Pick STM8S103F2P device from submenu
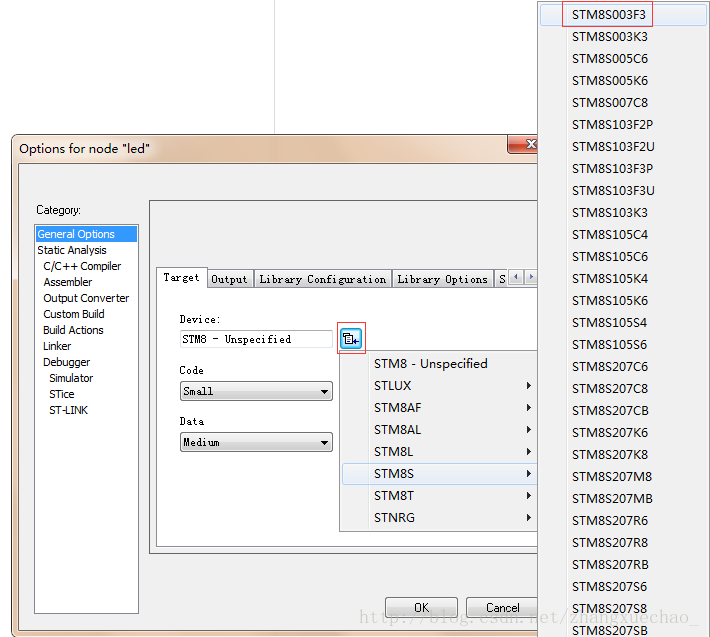This screenshot has width=710, height=637. [623, 125]
